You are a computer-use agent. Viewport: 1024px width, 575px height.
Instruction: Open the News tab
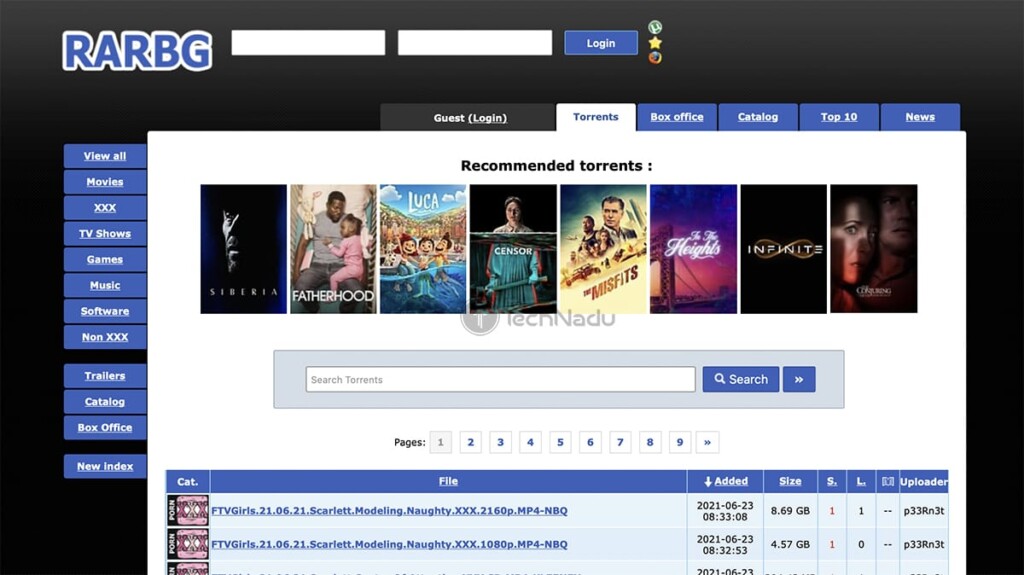pos(920,117)
